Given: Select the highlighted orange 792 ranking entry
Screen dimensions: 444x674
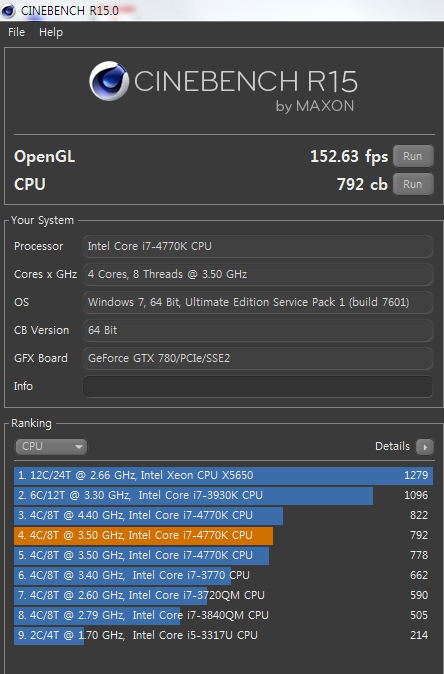Looking at the screenshot, I should click(x=223, y=535).
